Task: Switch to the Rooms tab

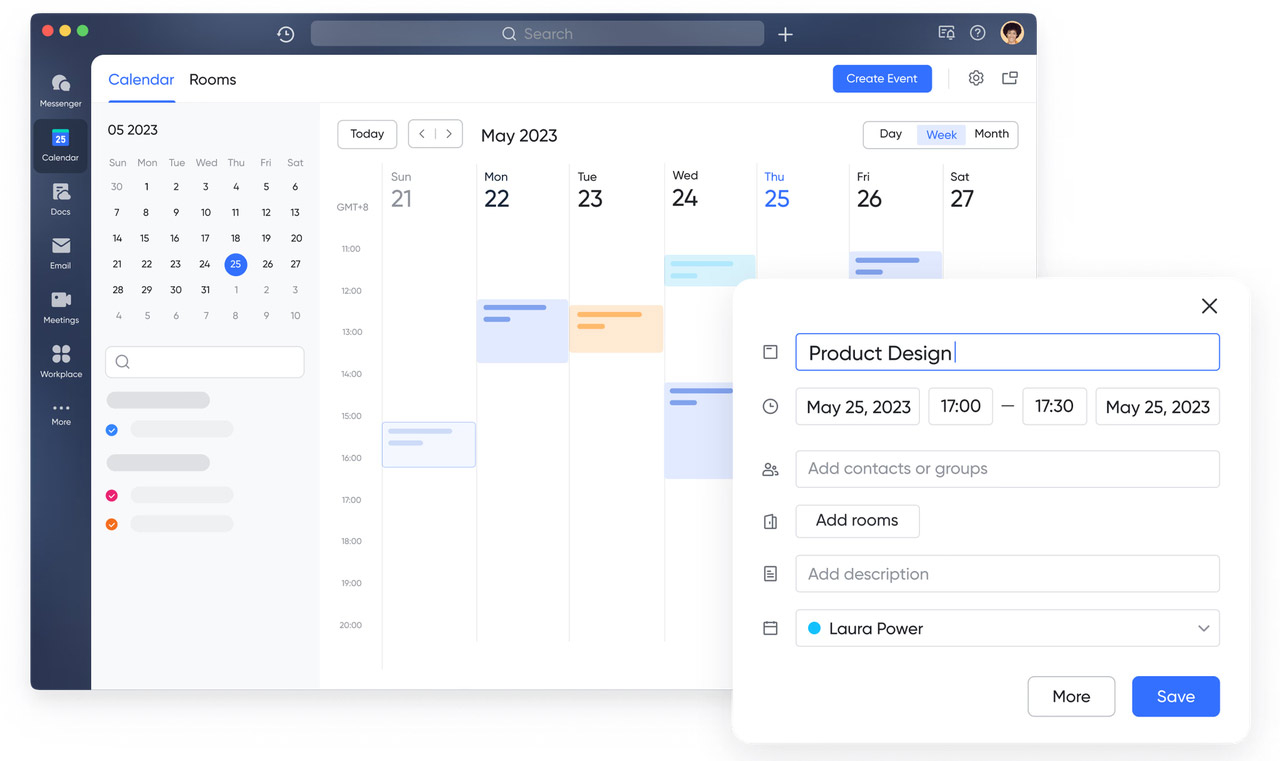Action: [x=212, y=80]
